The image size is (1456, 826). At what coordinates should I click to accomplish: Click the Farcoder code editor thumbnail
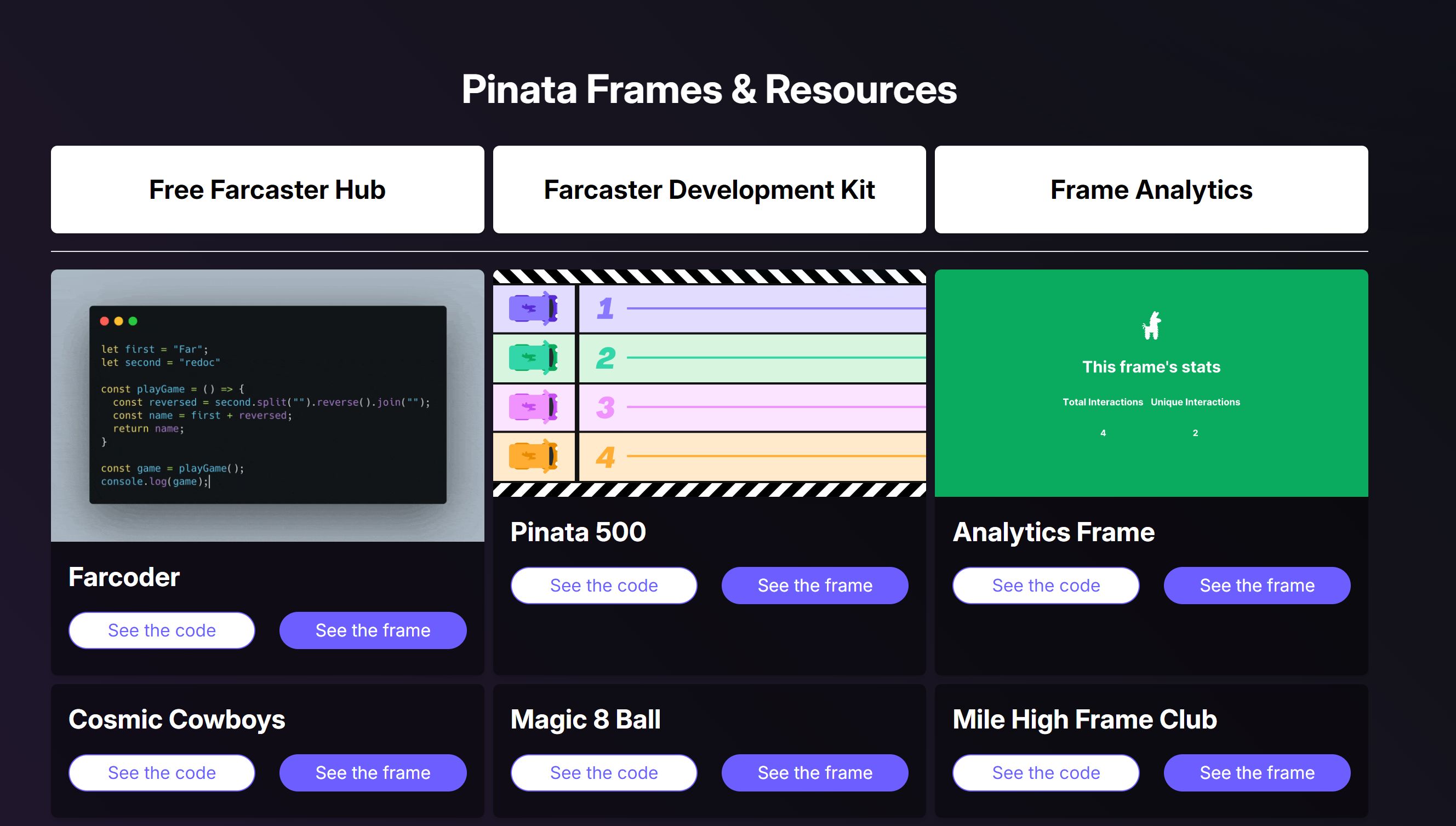[x=267, y=405]
